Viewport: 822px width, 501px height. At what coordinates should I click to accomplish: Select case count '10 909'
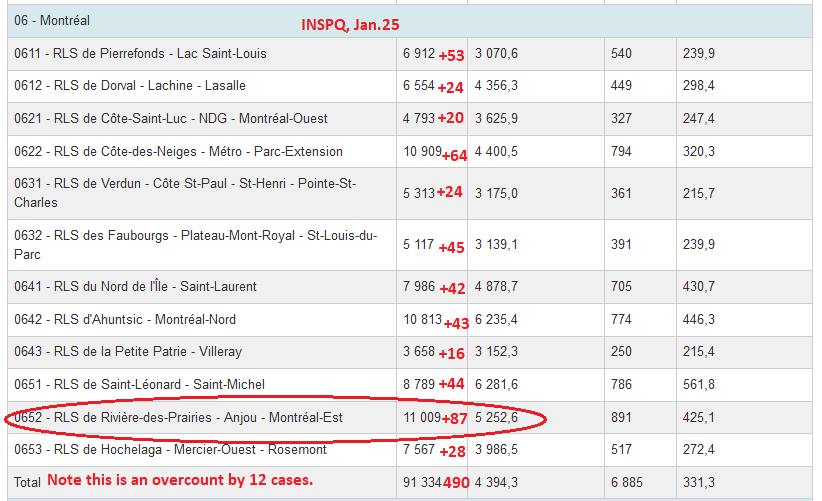point(423,151)
